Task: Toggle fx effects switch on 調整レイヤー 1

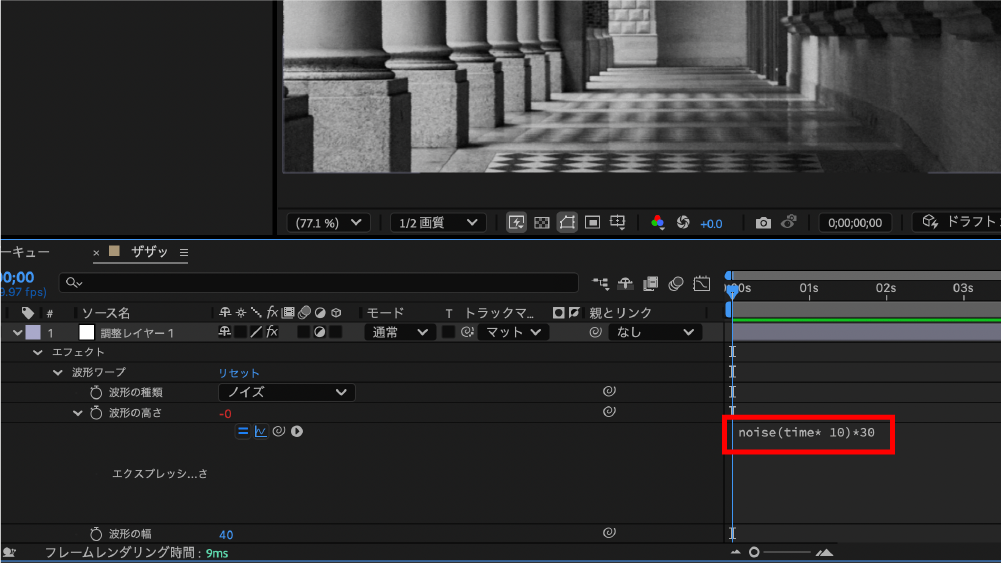Action: click(272, 332)
